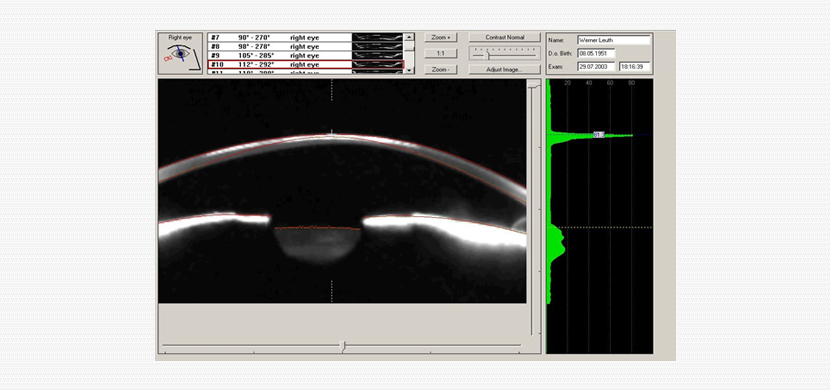Click the Right eye orientation diagram icon

click(180, 53)
